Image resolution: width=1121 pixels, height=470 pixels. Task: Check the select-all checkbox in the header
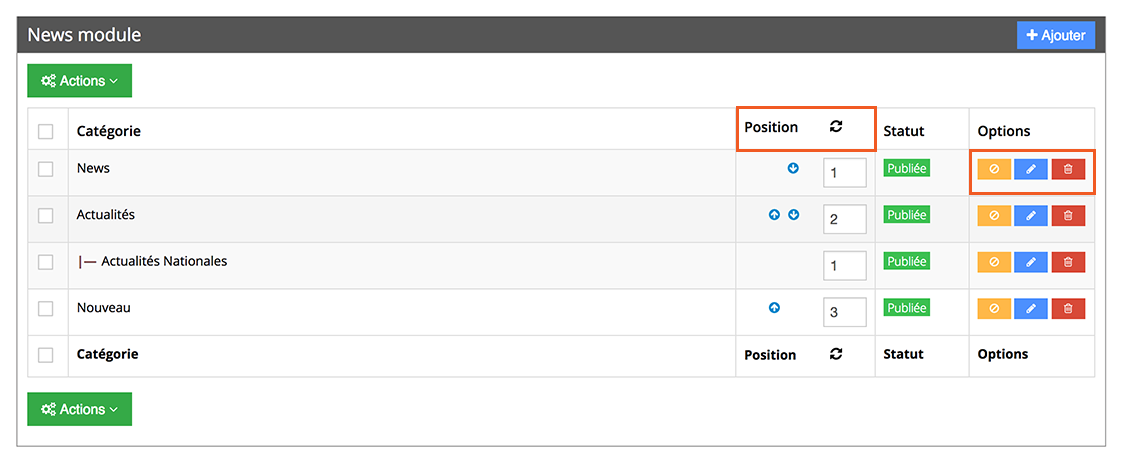coord(46,131)
